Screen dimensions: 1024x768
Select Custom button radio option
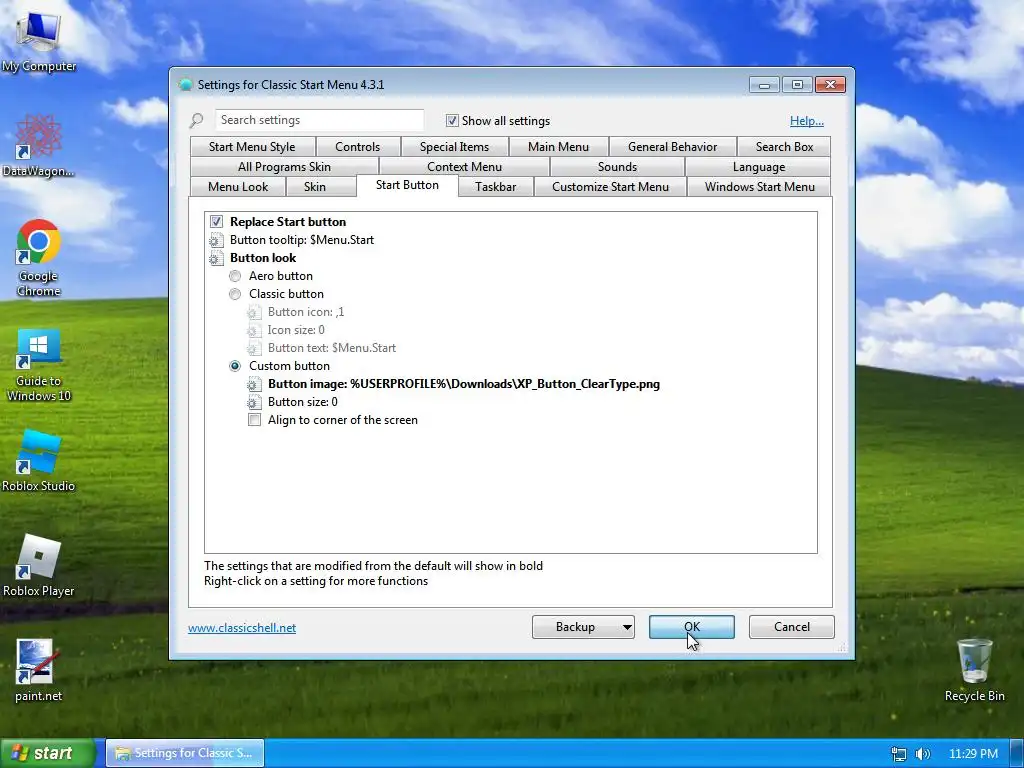235,366
